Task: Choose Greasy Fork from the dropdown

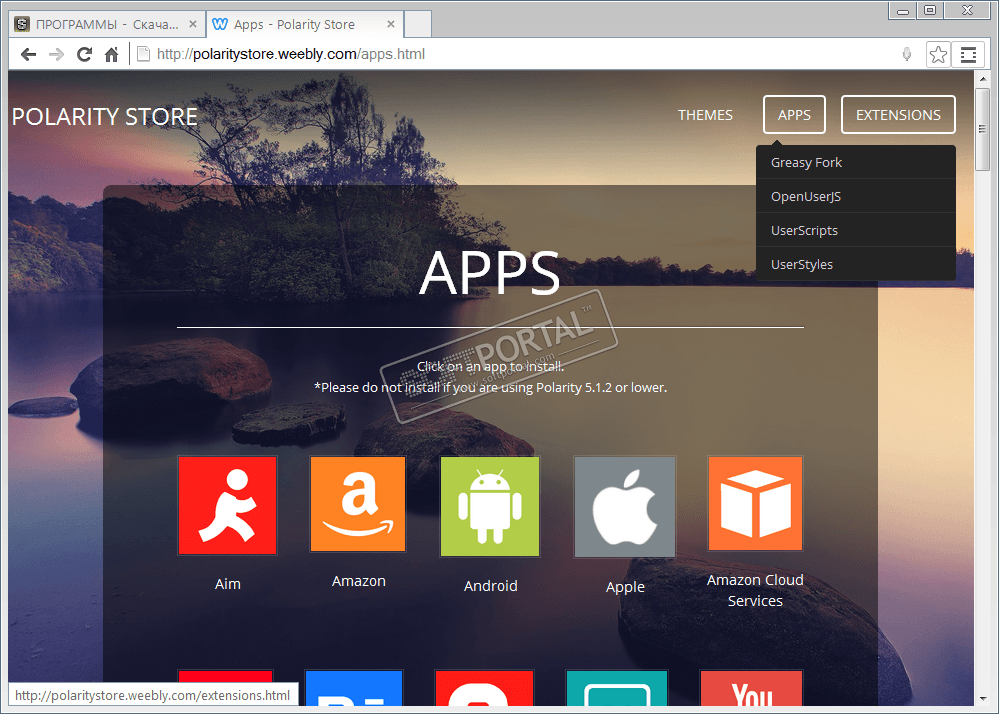Action: pos(856,162)
